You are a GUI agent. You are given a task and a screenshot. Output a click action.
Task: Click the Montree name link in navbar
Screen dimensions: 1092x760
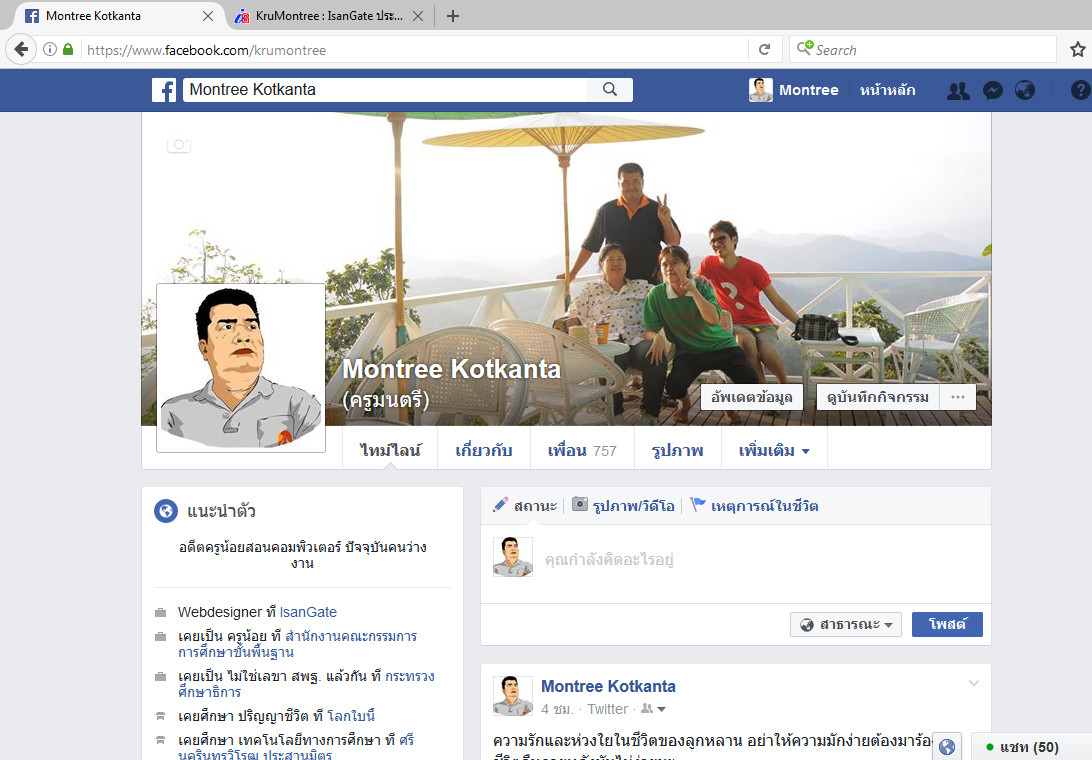(x=809, y=90)
